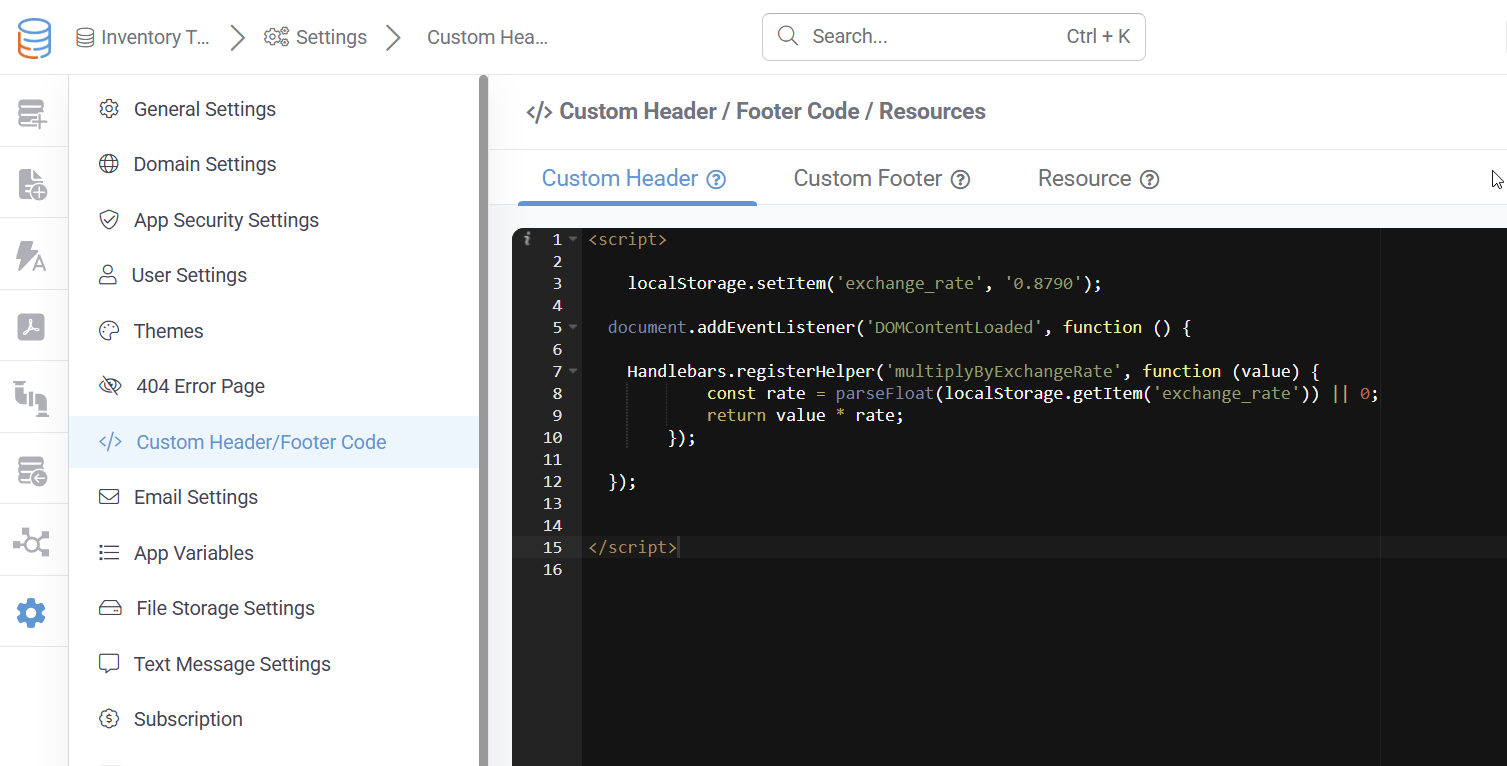Click the App Variables list icon
1507x766 pixels.
(x=109, y=553)
